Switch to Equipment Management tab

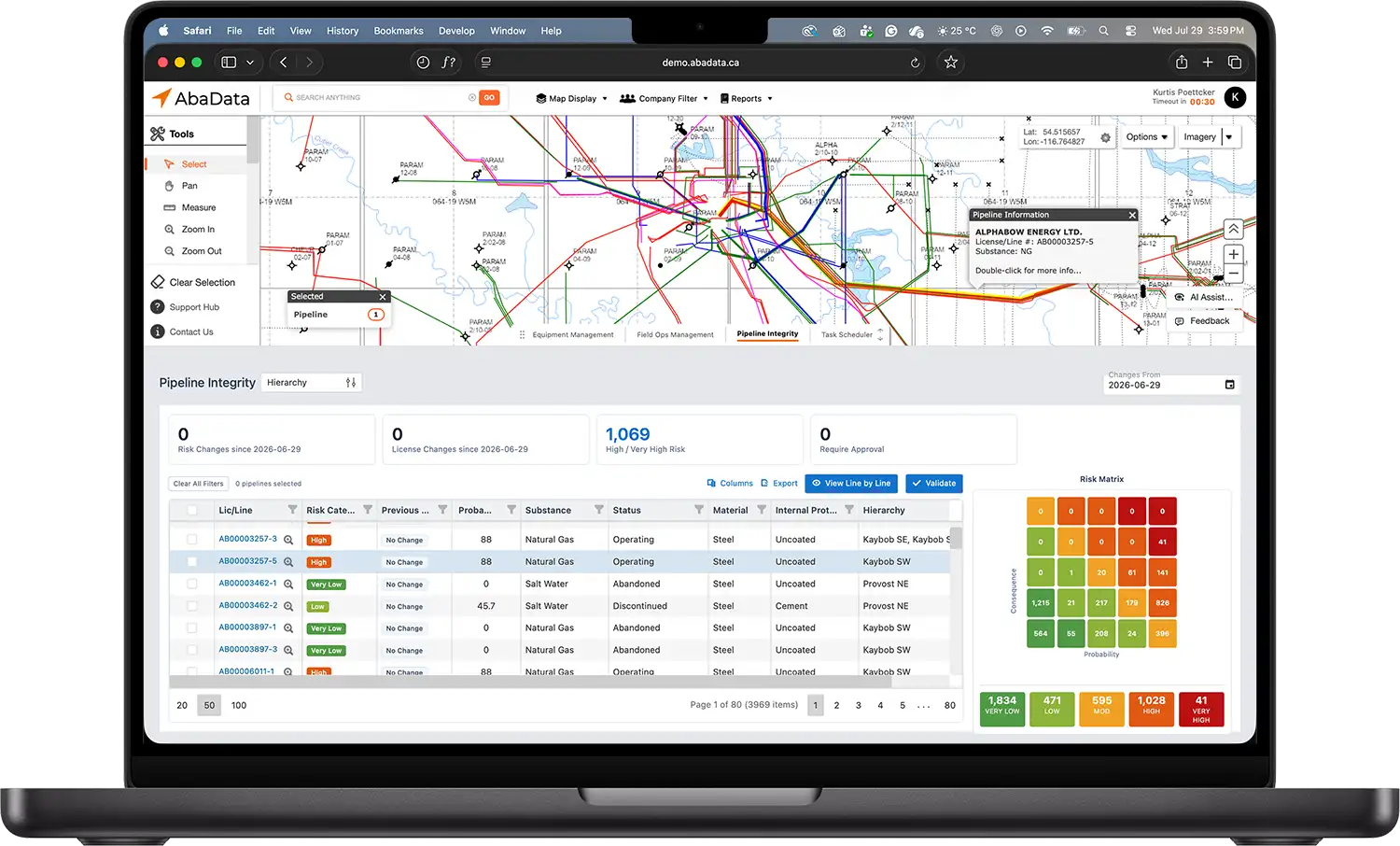[573, 334]
